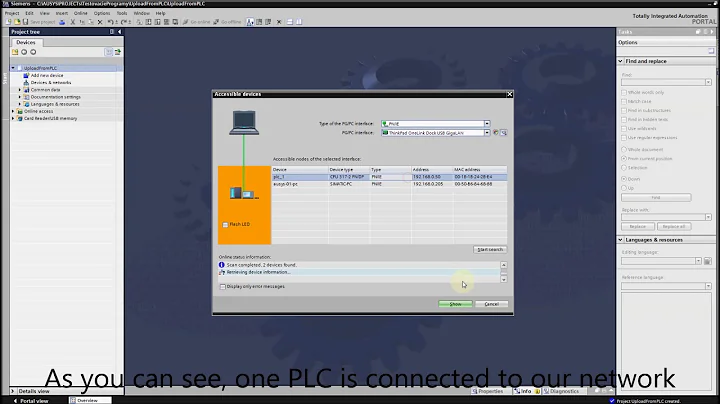Click the Go offline toolbar button
720x404 pixels.
coord(227,22)
